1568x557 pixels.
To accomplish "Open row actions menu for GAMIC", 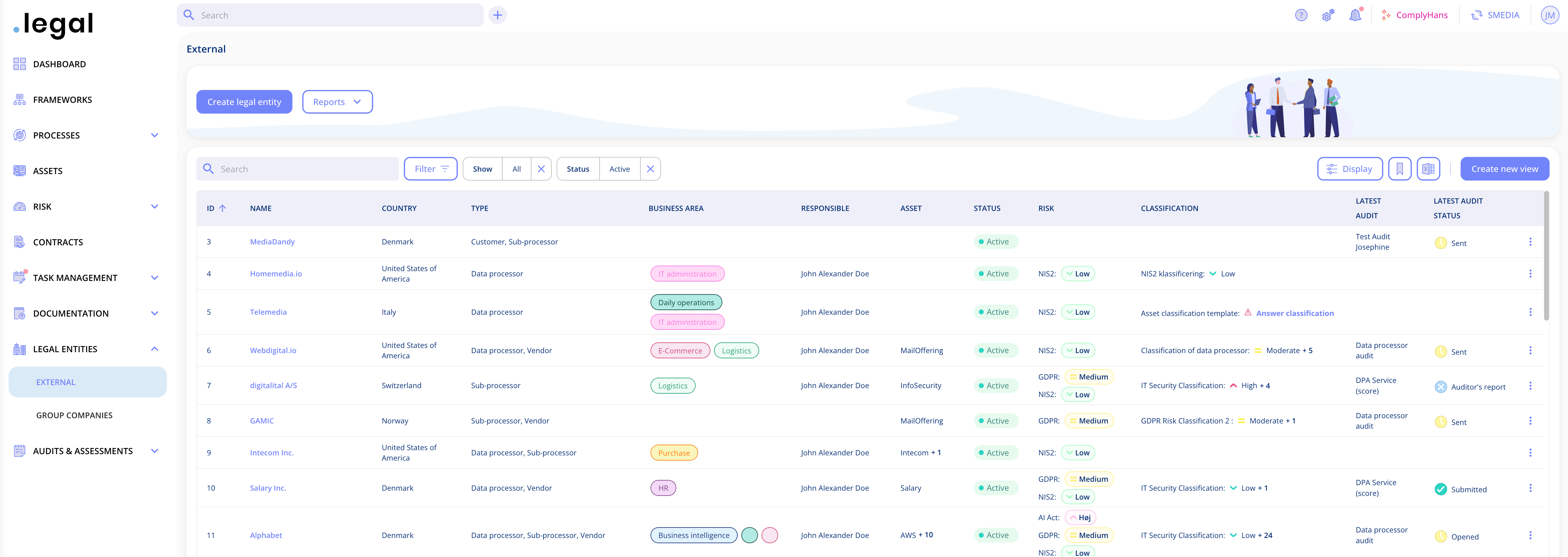I will [1530, 421].
